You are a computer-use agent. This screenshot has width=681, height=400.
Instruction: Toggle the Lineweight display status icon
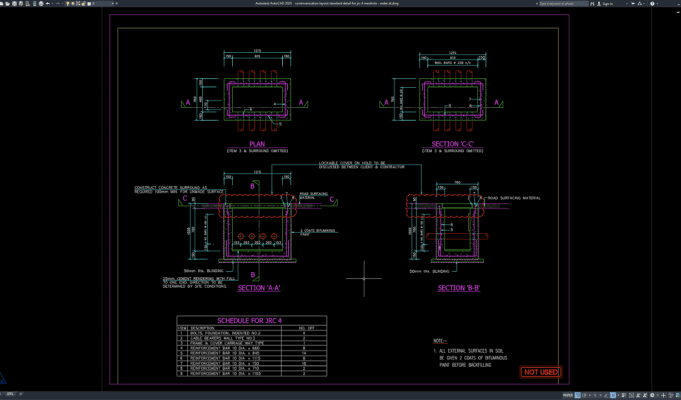coord(624,395)
